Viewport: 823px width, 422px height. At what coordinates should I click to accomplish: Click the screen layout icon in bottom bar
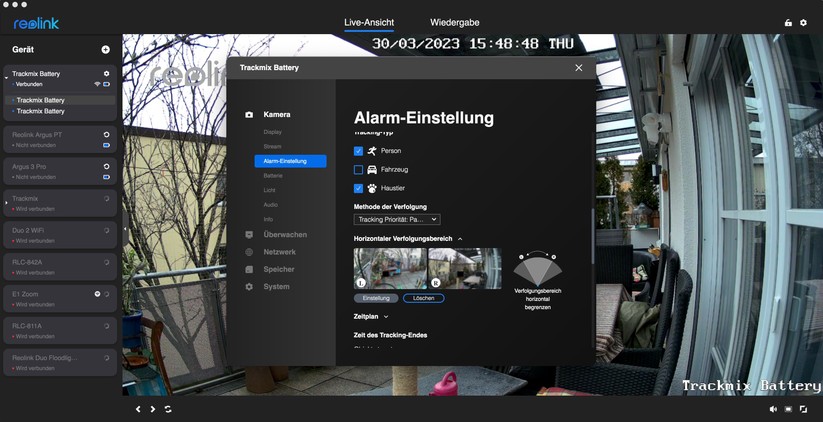tap(788, 409)
